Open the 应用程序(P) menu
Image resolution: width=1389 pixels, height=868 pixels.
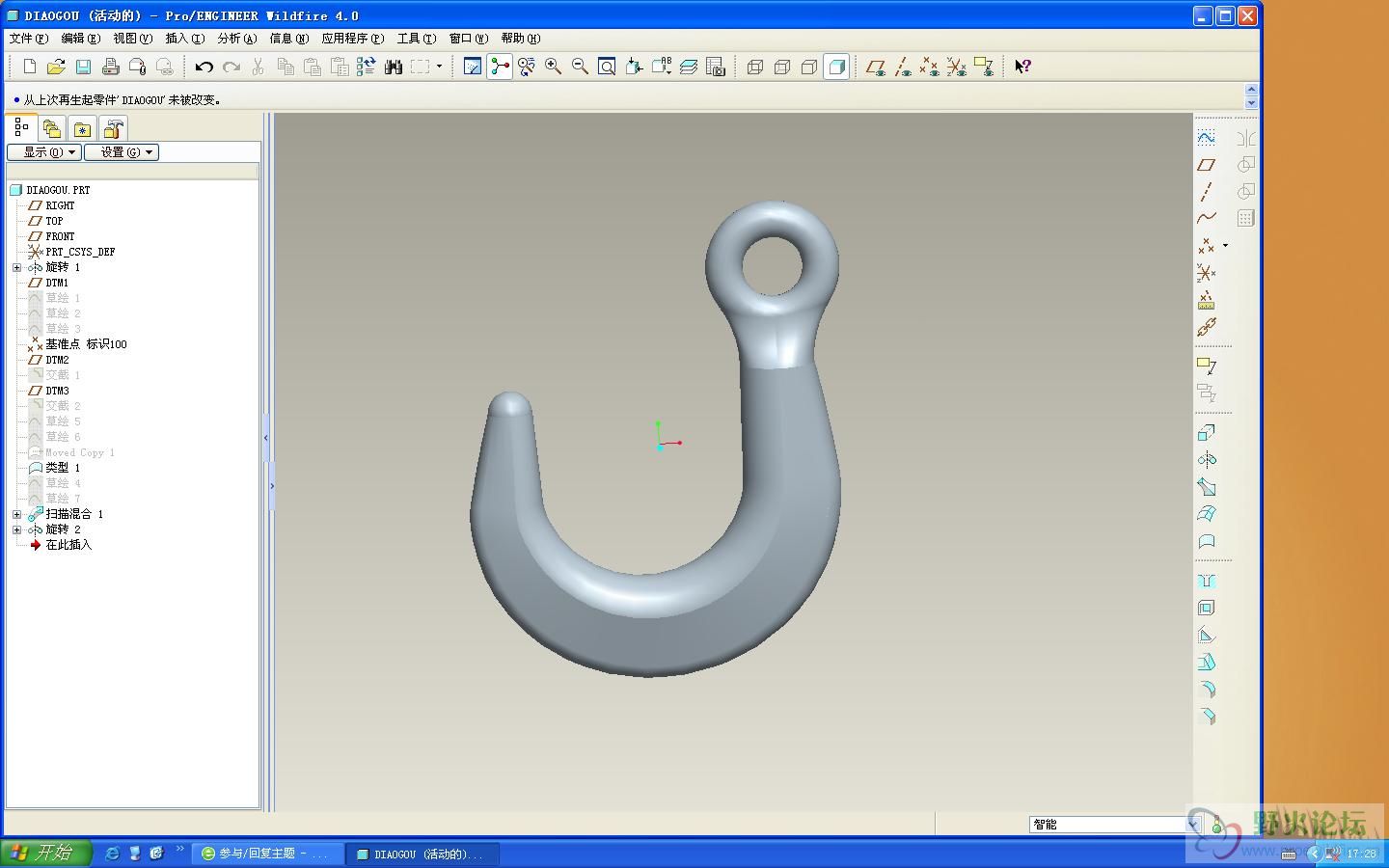[352, 39]
